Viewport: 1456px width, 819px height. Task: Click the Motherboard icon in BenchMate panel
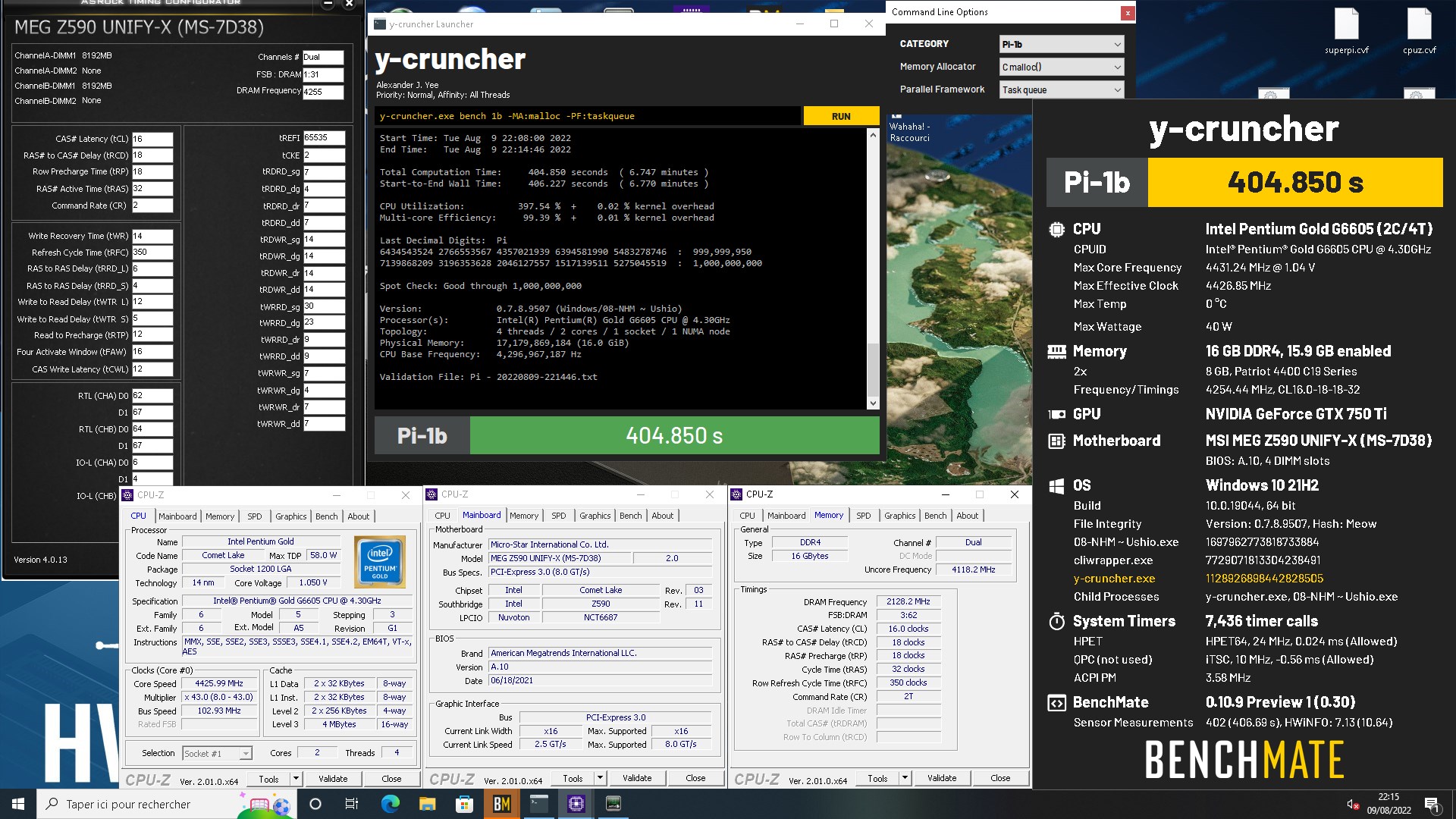1056,441
